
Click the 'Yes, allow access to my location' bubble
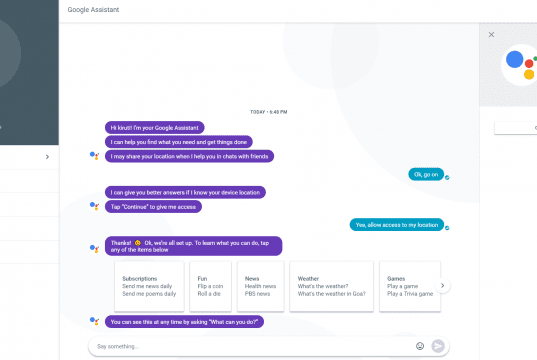click(x=397, y=225)
